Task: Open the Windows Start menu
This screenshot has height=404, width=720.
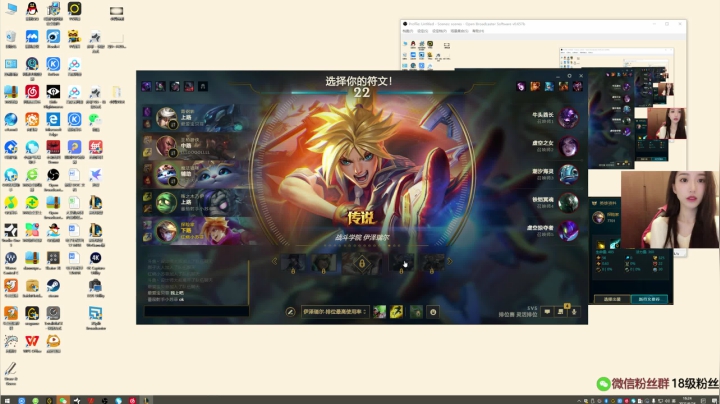Action: pos(7,400)
